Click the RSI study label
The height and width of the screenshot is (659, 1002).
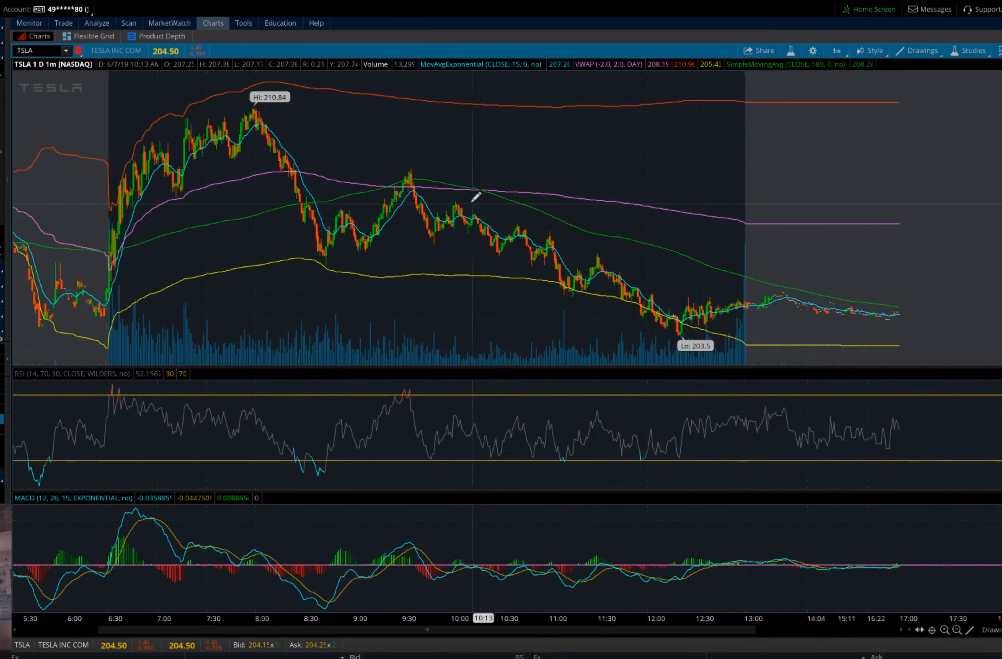click(72, 373)
